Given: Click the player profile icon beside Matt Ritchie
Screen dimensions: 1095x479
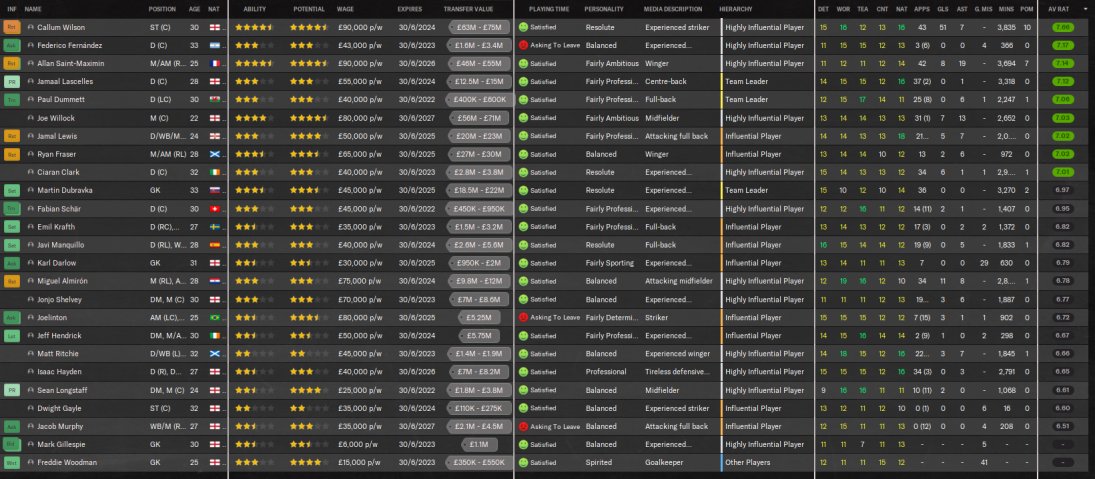Looking at the screenshot, I should 31,354.
